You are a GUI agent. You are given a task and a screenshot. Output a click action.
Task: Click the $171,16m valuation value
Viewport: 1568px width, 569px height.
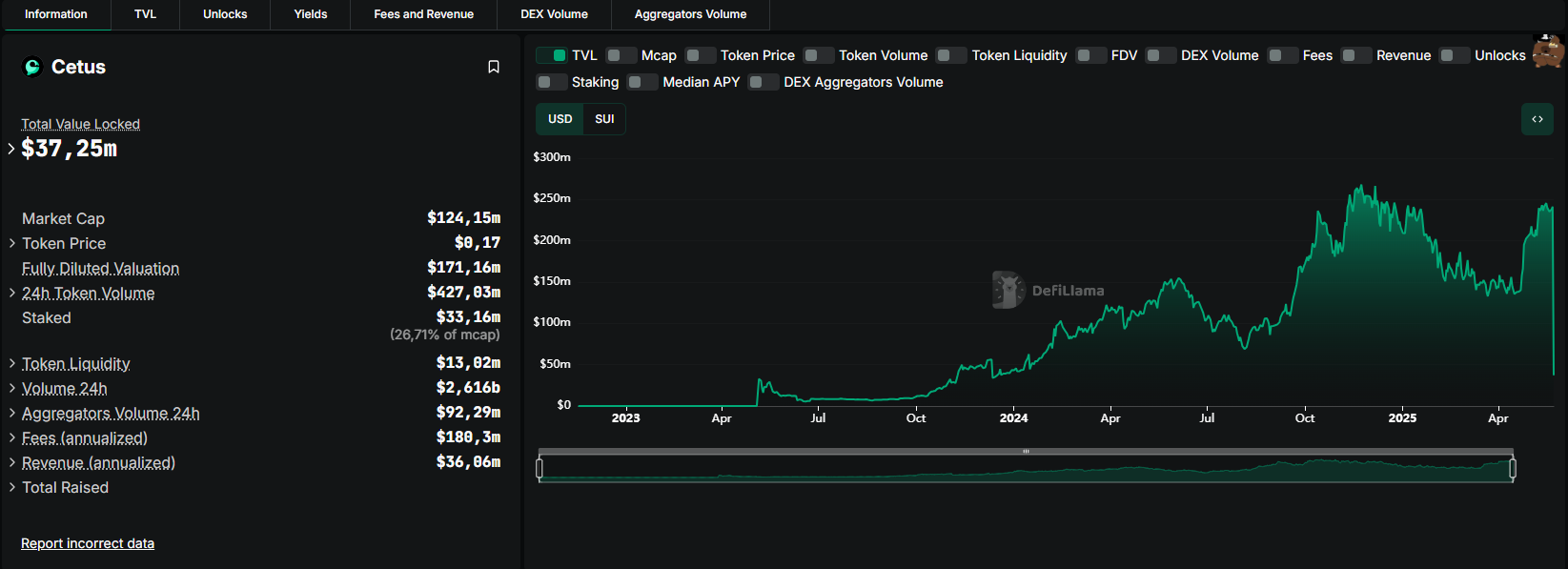(464, 268)
